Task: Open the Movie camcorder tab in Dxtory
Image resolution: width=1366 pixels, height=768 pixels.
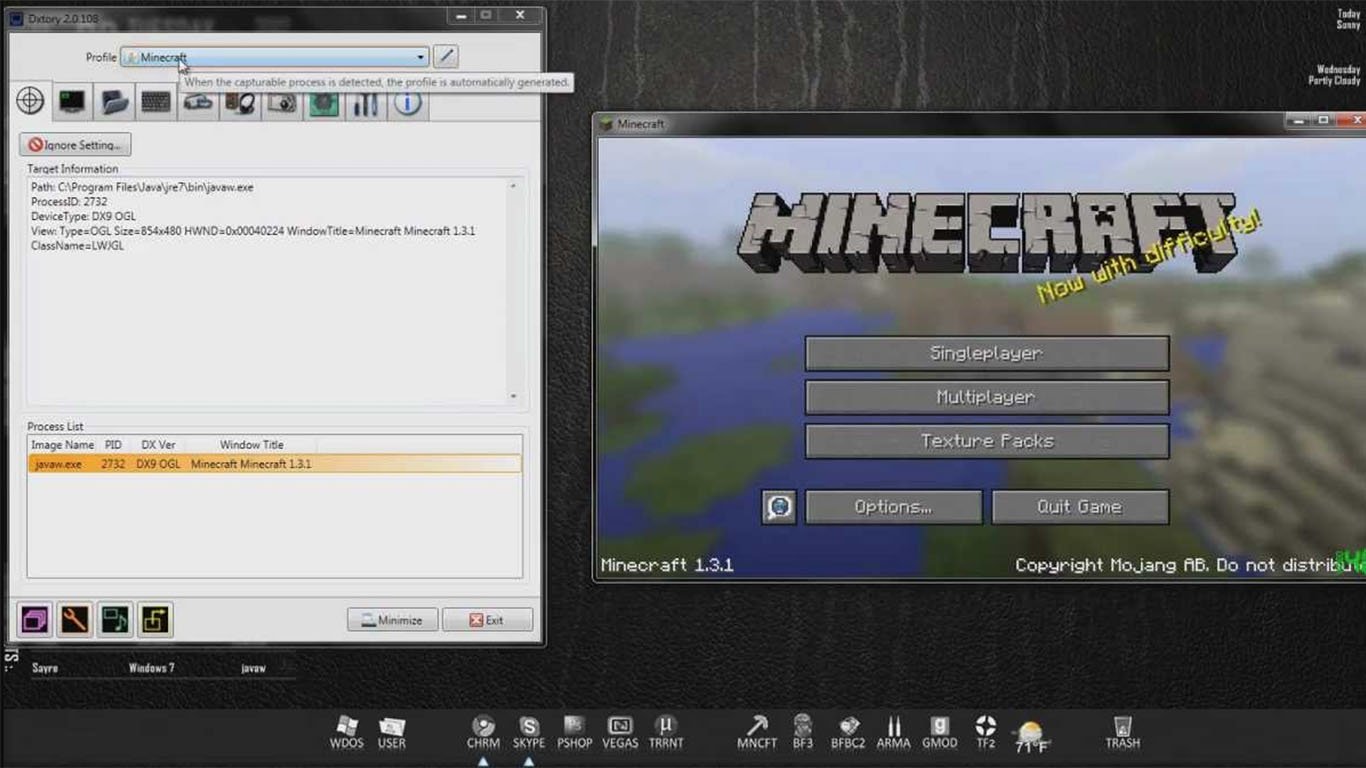Action: coord(198,102)
